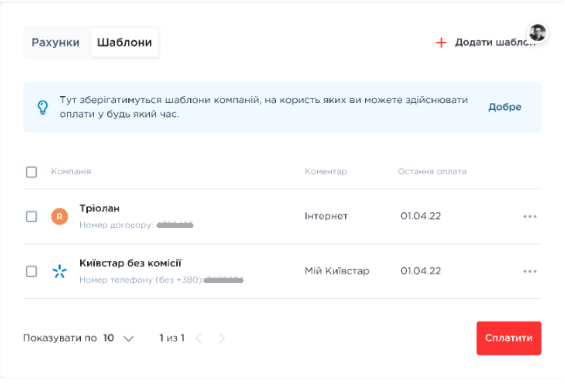Dismiss the hint with Добре

tap(505, 107)
